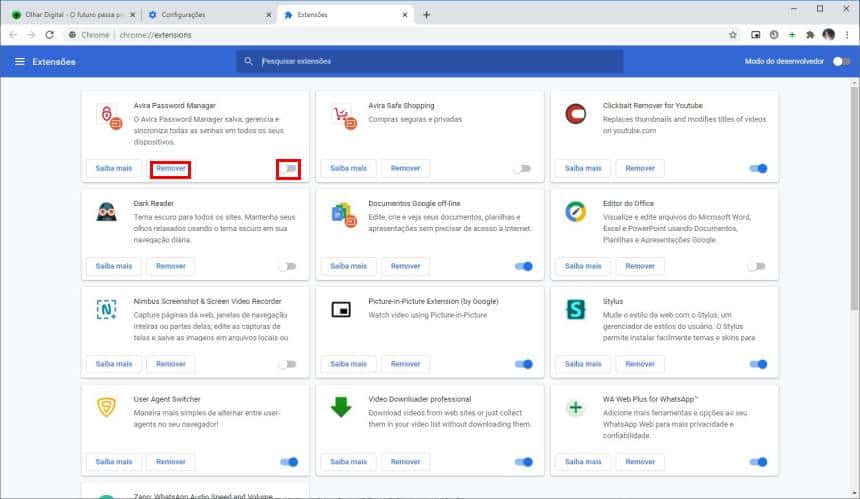The image size is (860, 499).
Task: Click the User Agent Switcher shield icon
Action: (106, 407)
